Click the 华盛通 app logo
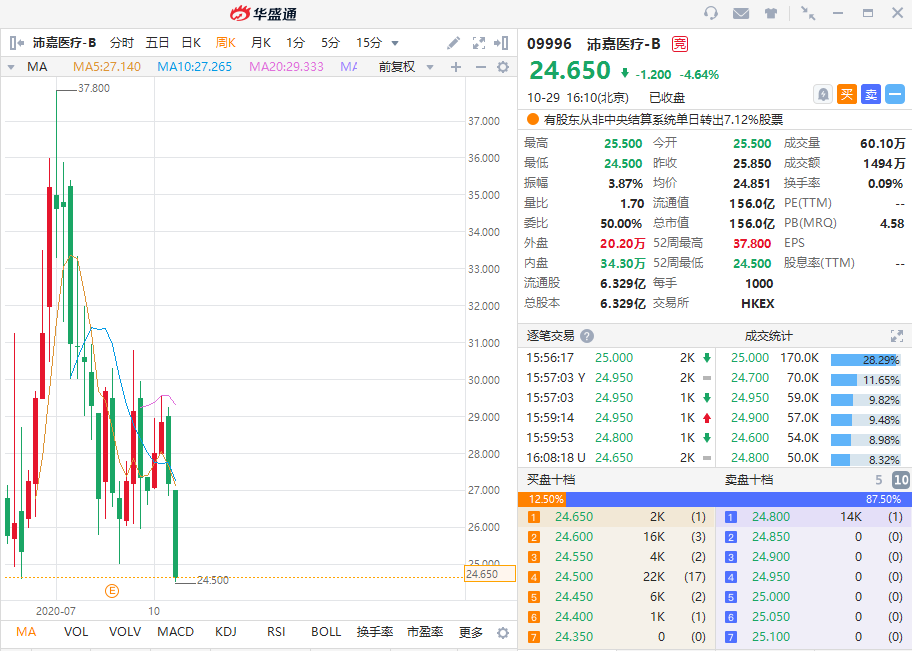Image resolution: width=912 pixels, height=651 pixels. pos(263,13)
